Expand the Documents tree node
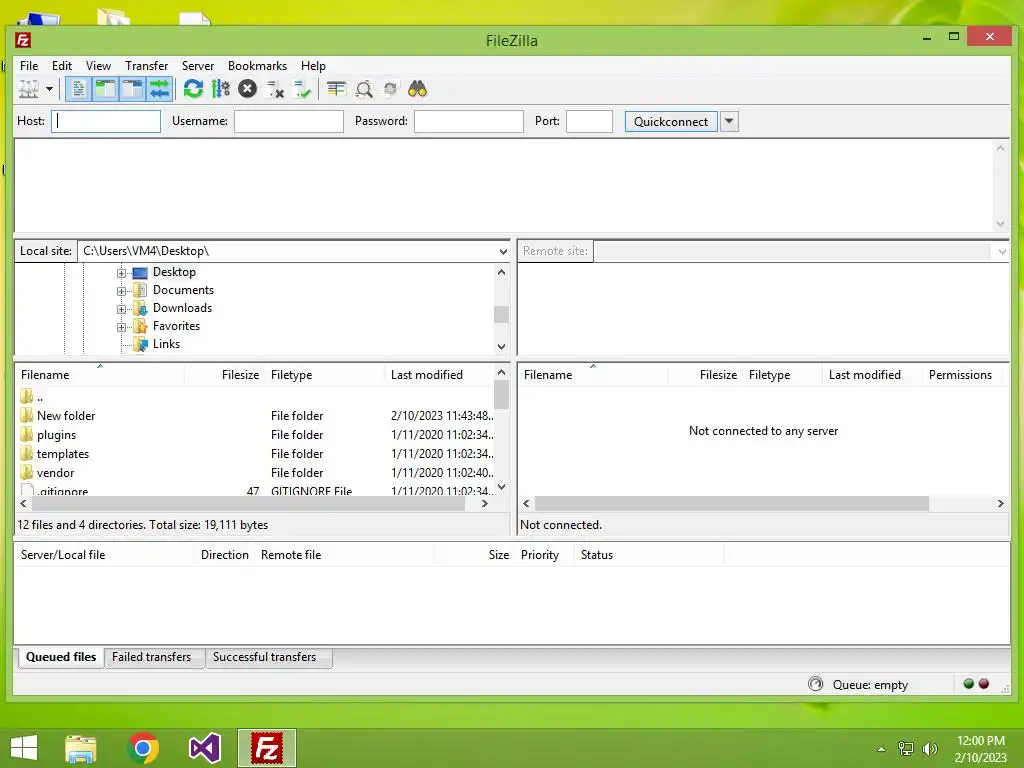This screenshot has width=1024, height=768. pyautogui.click(x=121, y=291)
